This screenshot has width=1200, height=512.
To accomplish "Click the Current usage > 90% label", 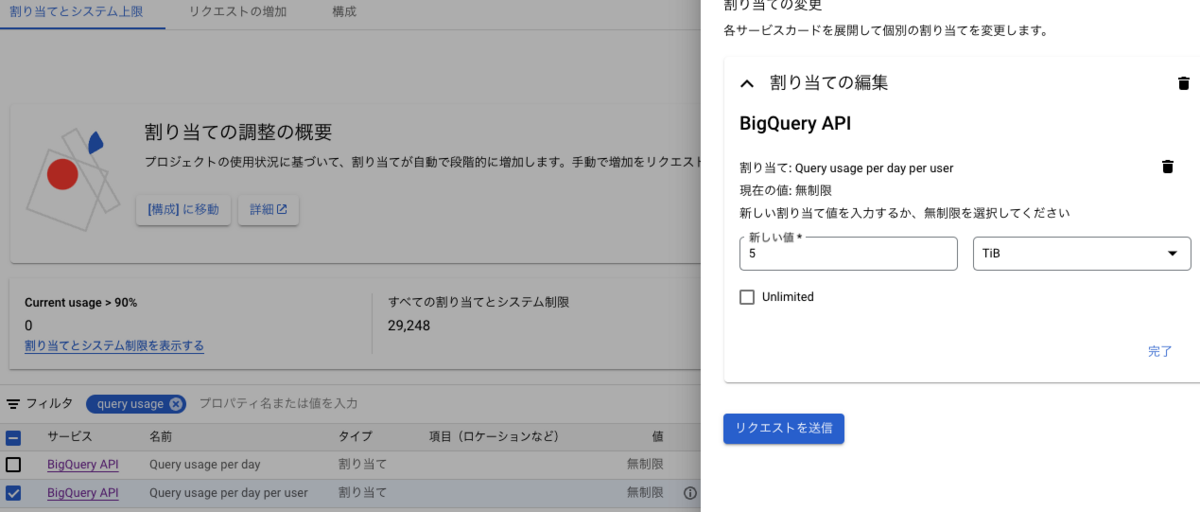I will (81, 302).
